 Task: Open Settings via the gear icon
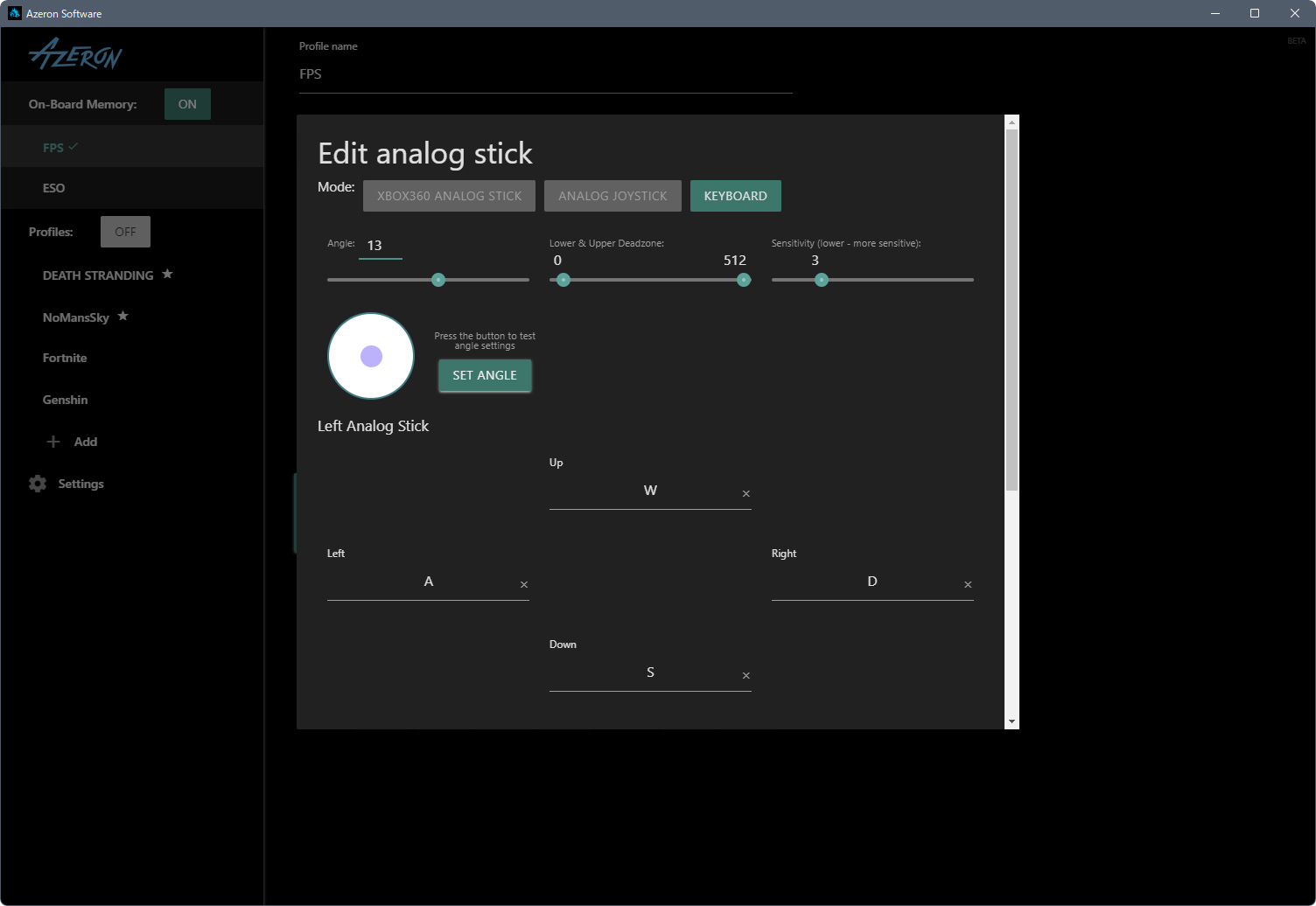38,484
